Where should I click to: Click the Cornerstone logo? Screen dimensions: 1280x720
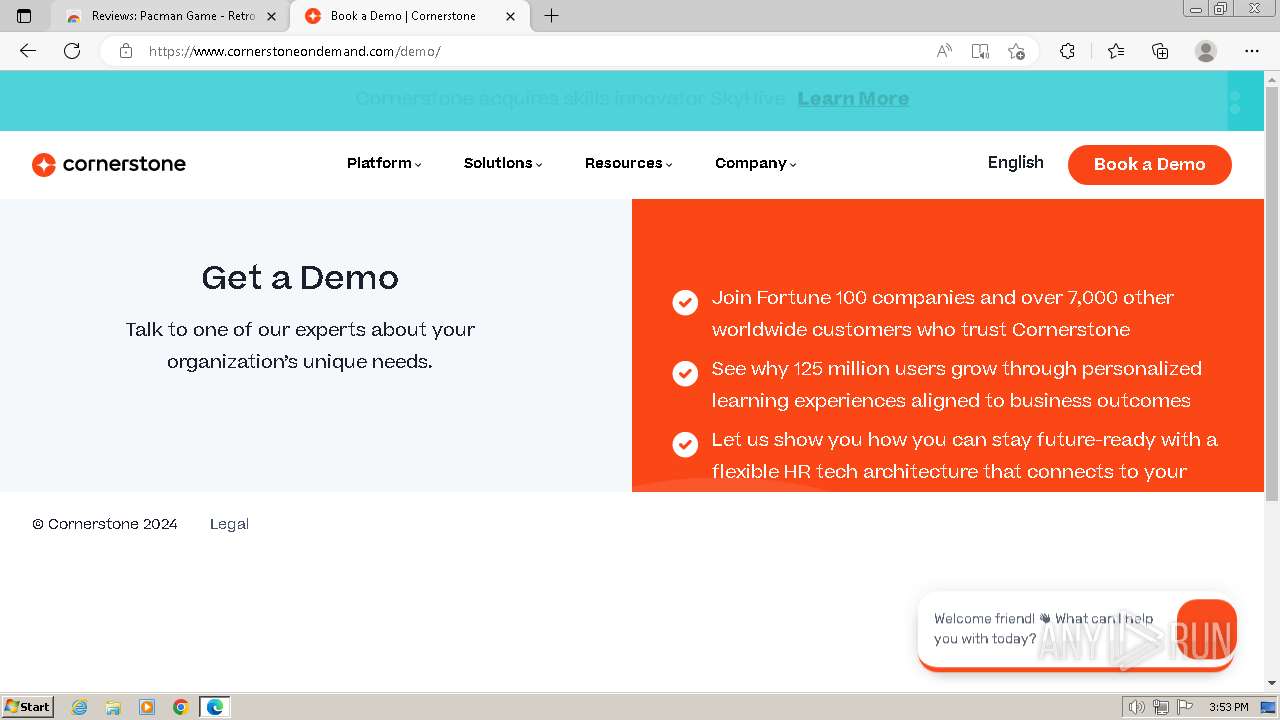109,164
